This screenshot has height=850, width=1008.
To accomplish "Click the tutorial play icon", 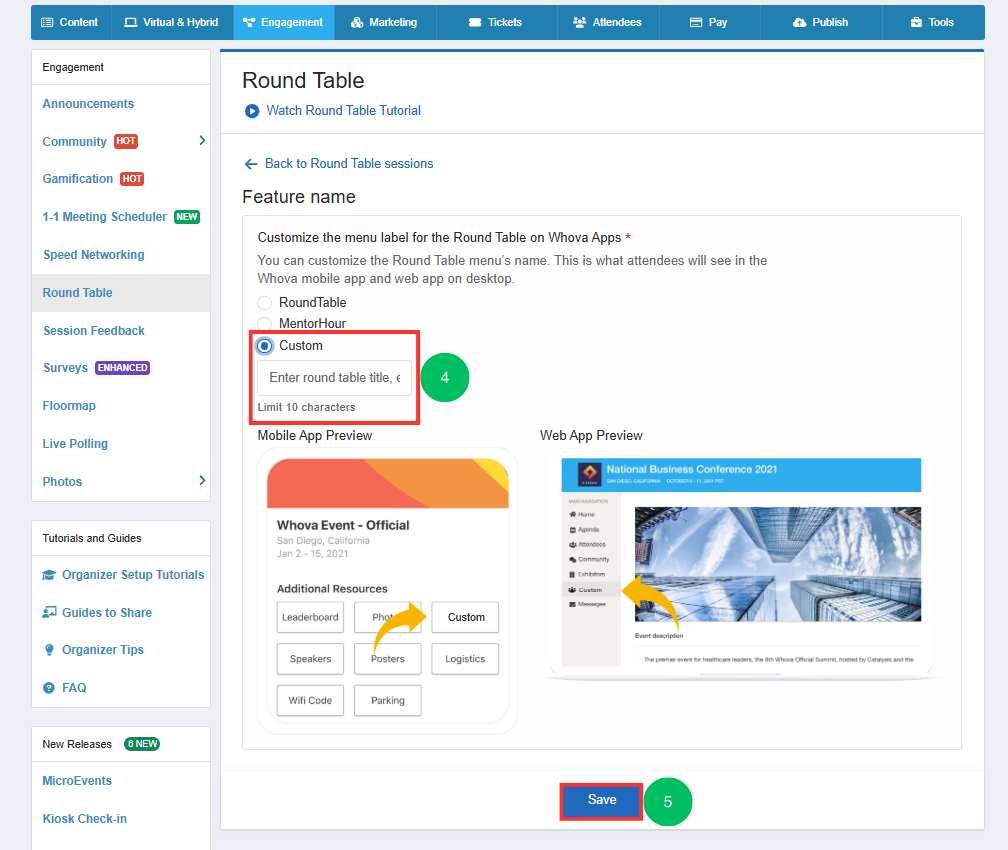I will click(x=251, y=111).
